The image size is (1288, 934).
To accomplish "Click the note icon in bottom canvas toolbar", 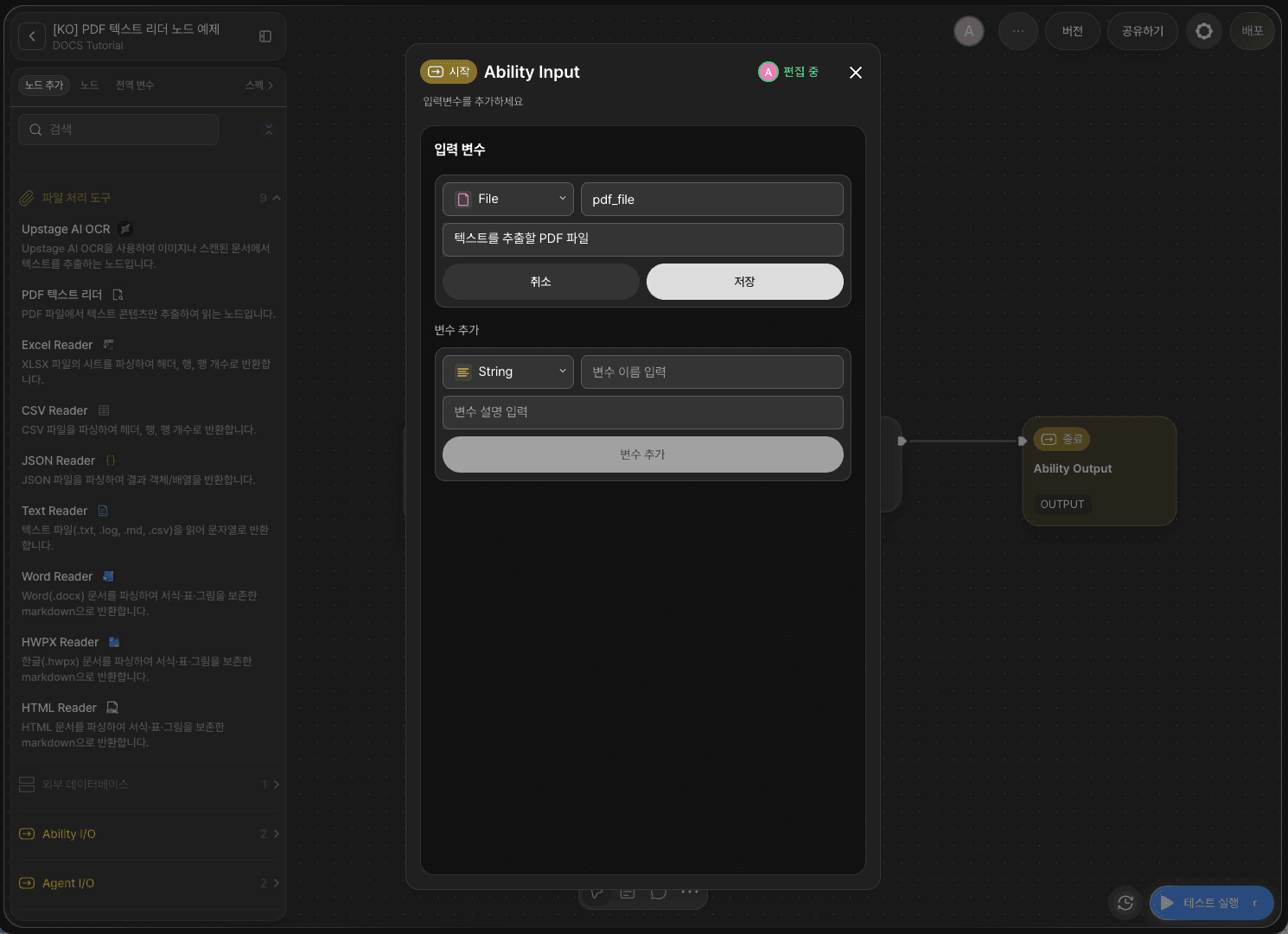I will 628,892.
